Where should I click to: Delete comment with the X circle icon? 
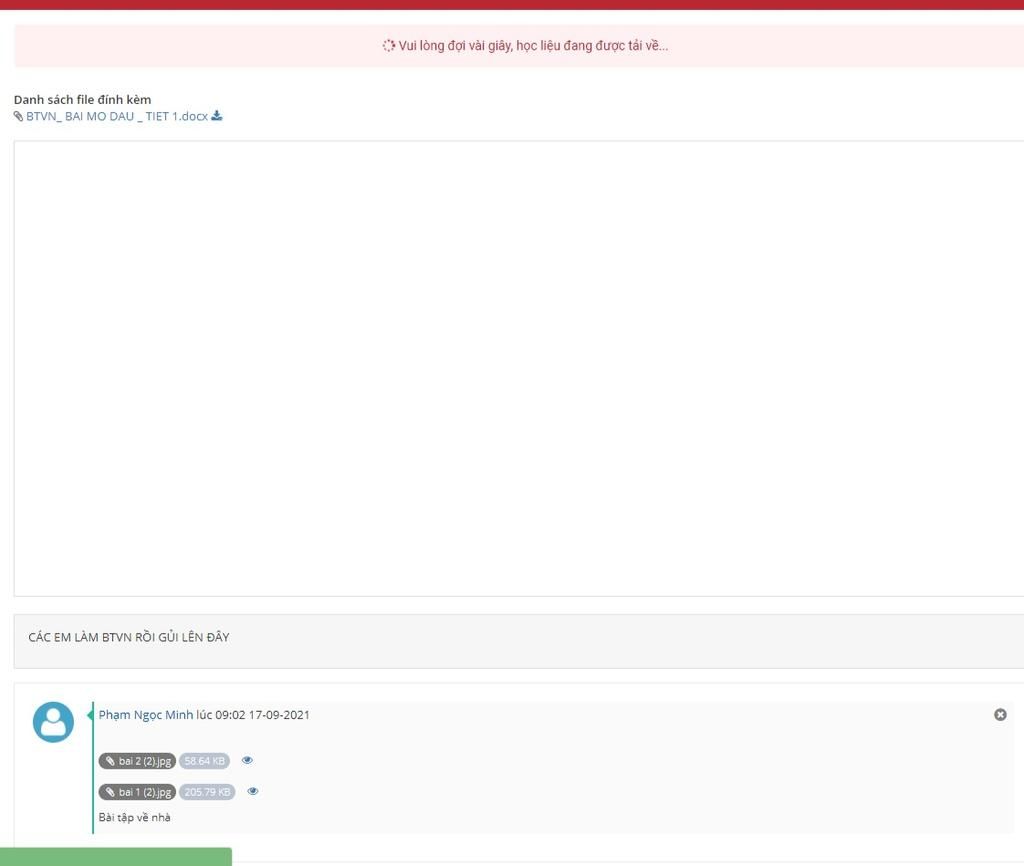(1000, 714)
